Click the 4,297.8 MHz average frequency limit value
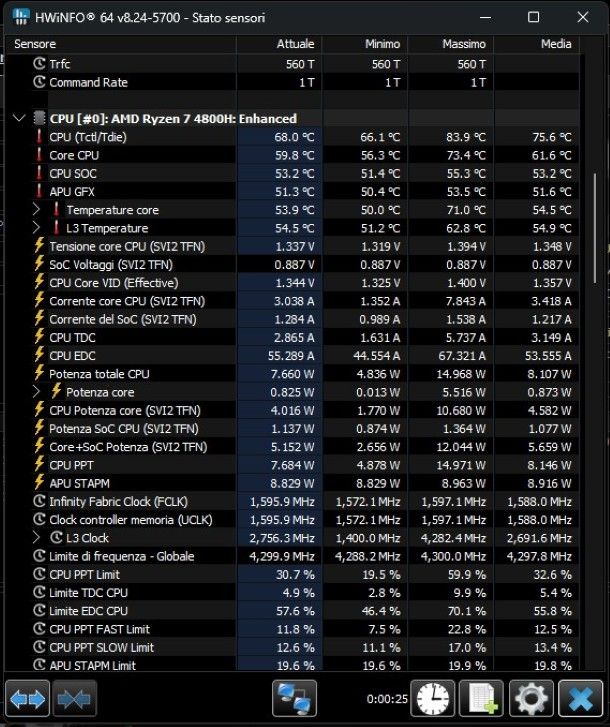 539,556
